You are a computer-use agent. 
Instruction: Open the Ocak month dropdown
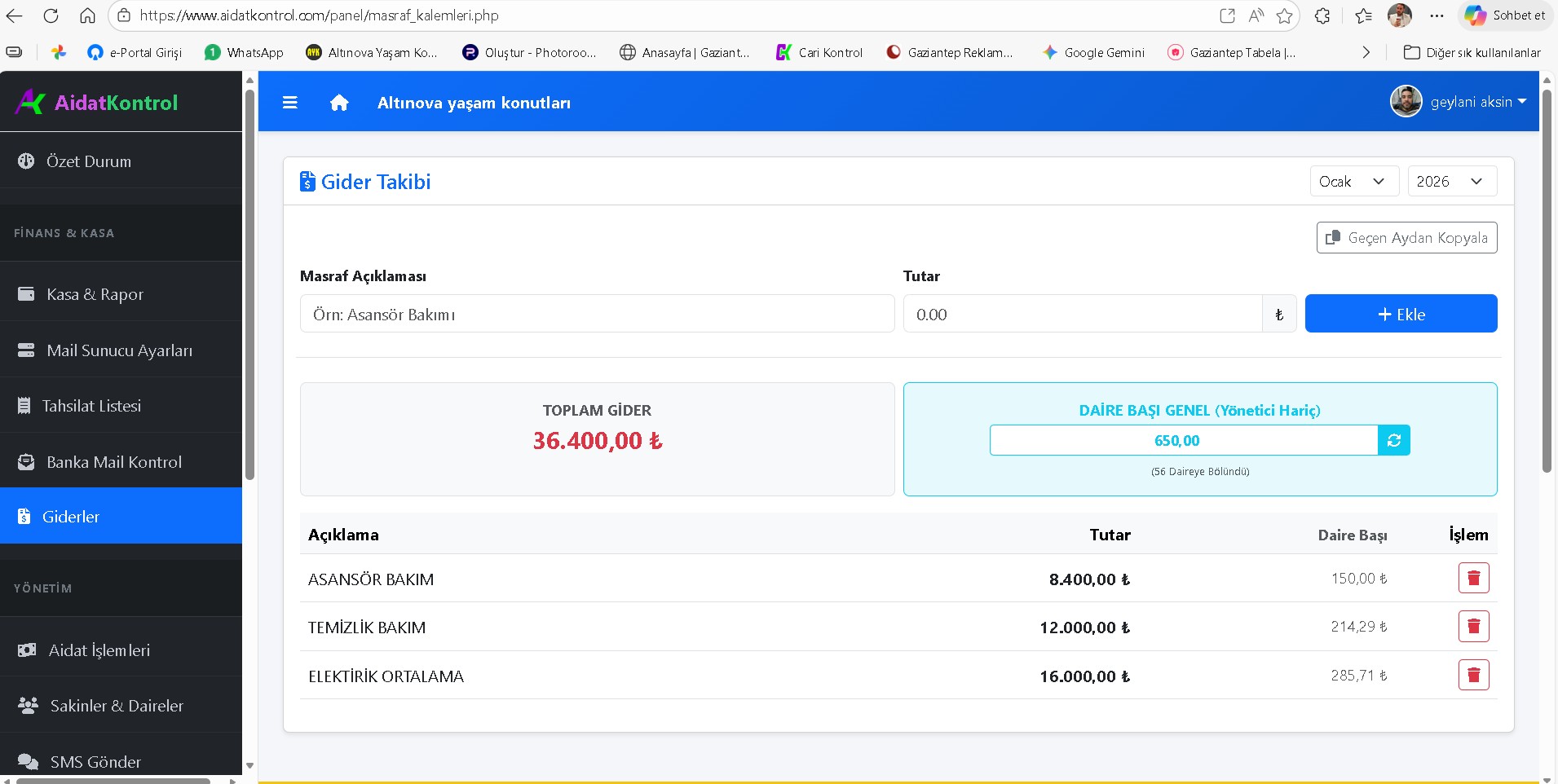(1353, 182)
